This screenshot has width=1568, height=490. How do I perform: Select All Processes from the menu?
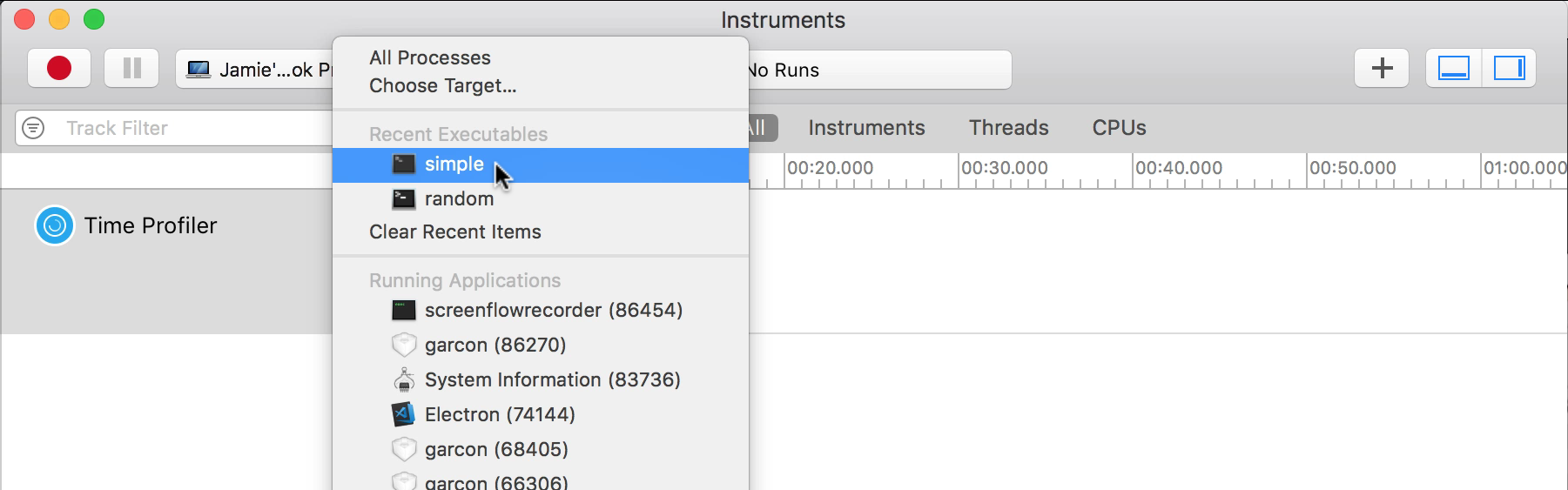(x=430, y=57)
